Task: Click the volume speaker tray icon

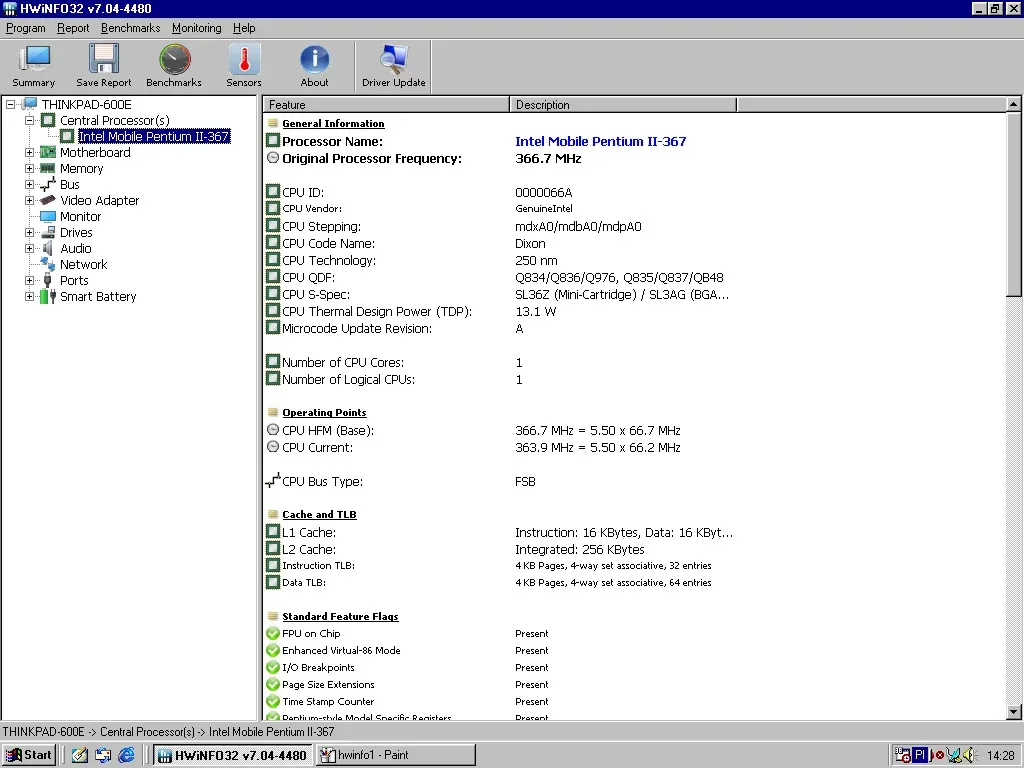Action: [x=968, y=755]
